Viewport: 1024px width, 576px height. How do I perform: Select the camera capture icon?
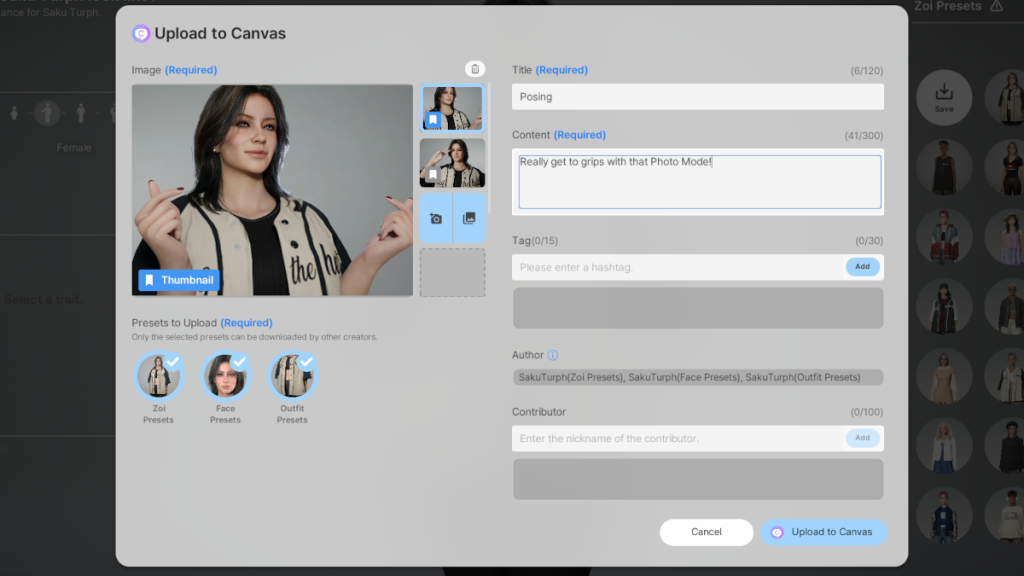(x=435, y=216)
